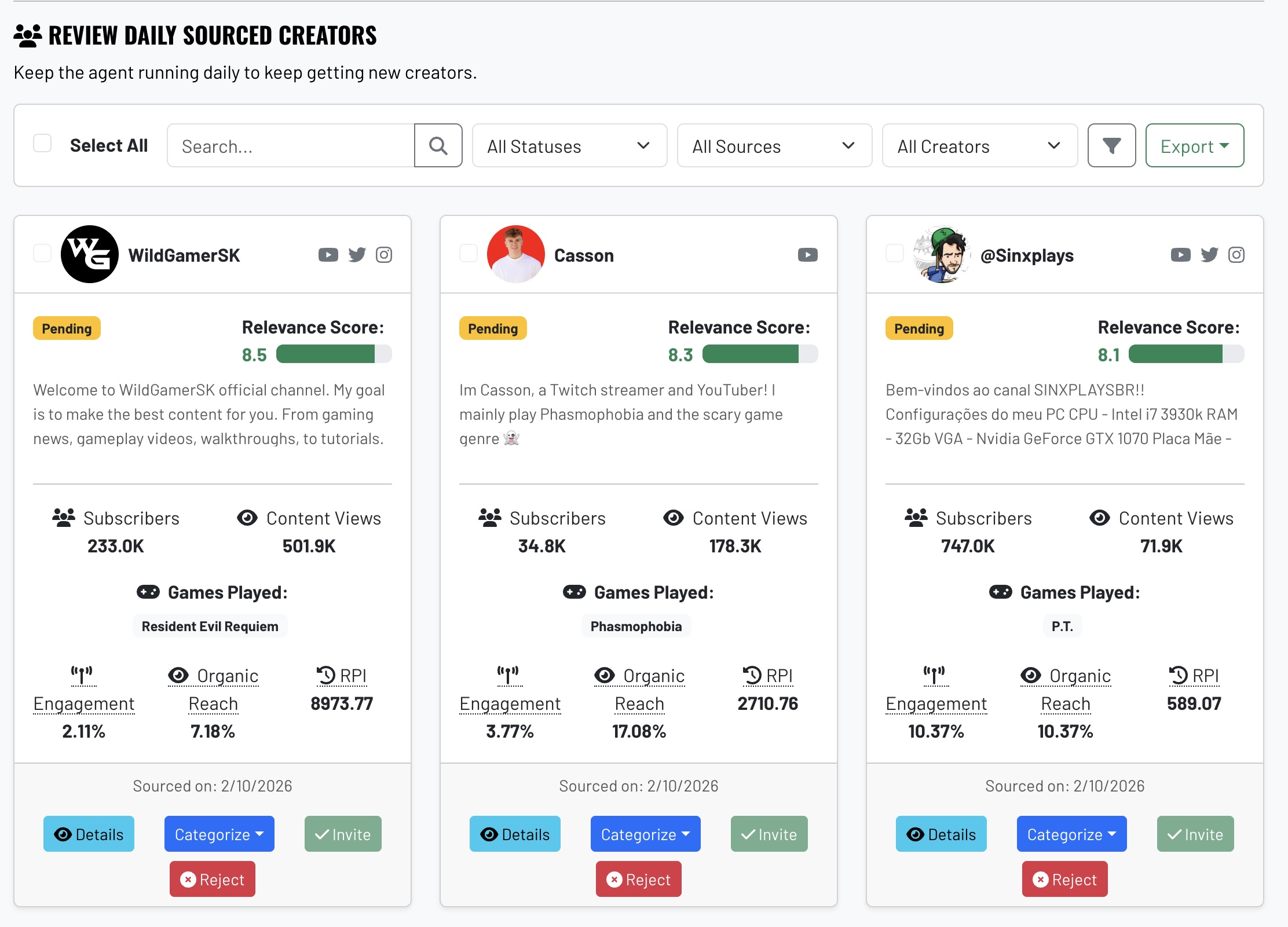Viewport: 1288px width, 927px height.
Task: Click the gamepad icon next to Games Played
Action: [148, 592]
